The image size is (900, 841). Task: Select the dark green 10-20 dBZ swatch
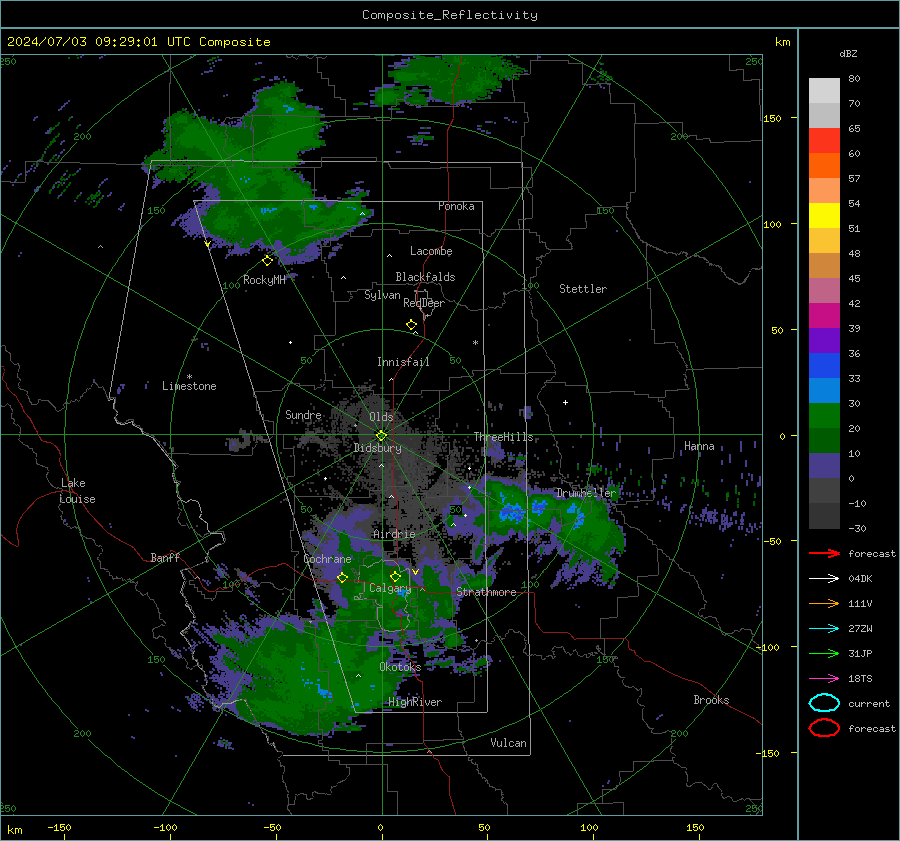(x=824, y=440)
